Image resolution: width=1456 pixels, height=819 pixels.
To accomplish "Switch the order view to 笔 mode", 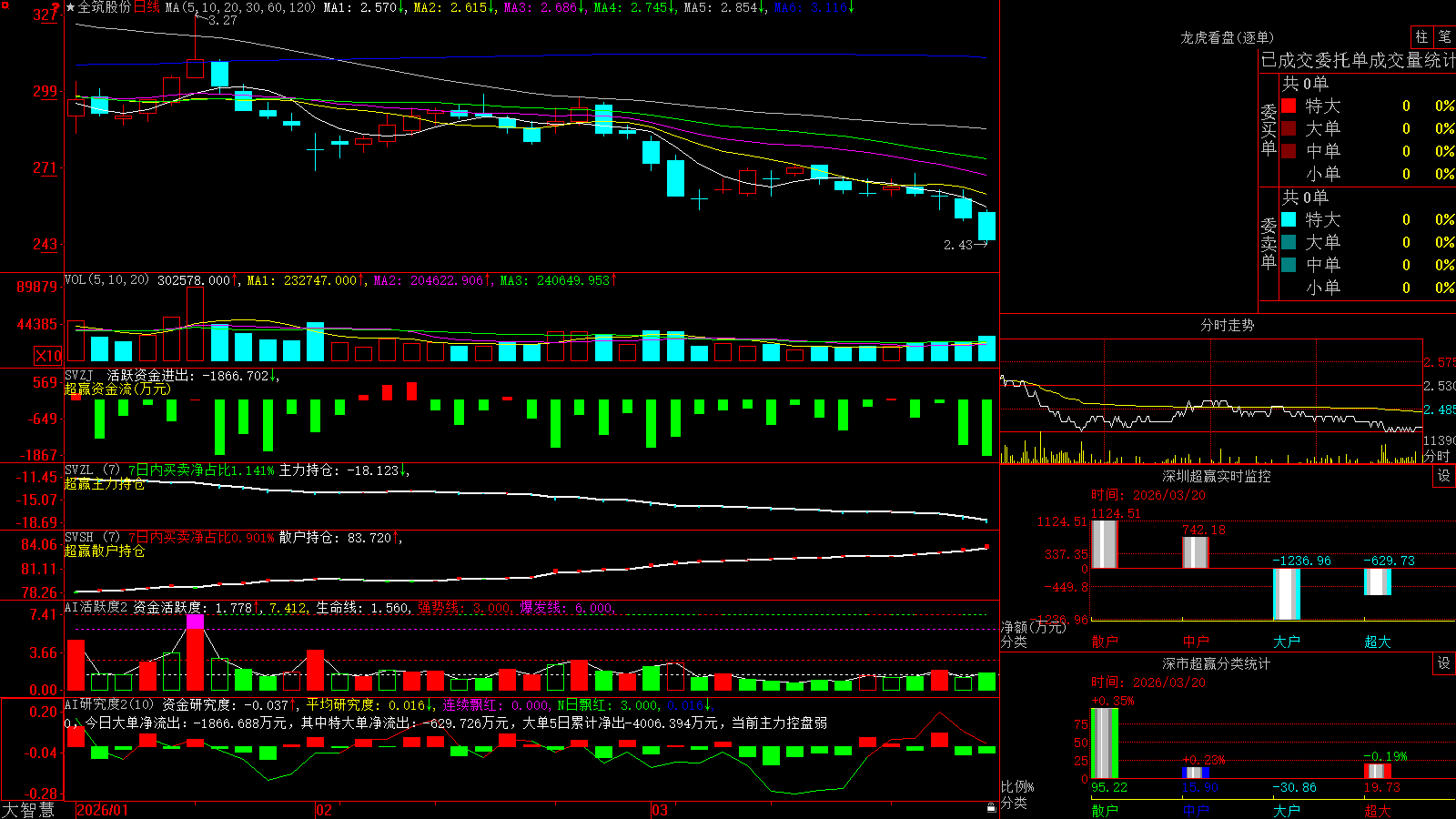I will tap(1444, 36).
